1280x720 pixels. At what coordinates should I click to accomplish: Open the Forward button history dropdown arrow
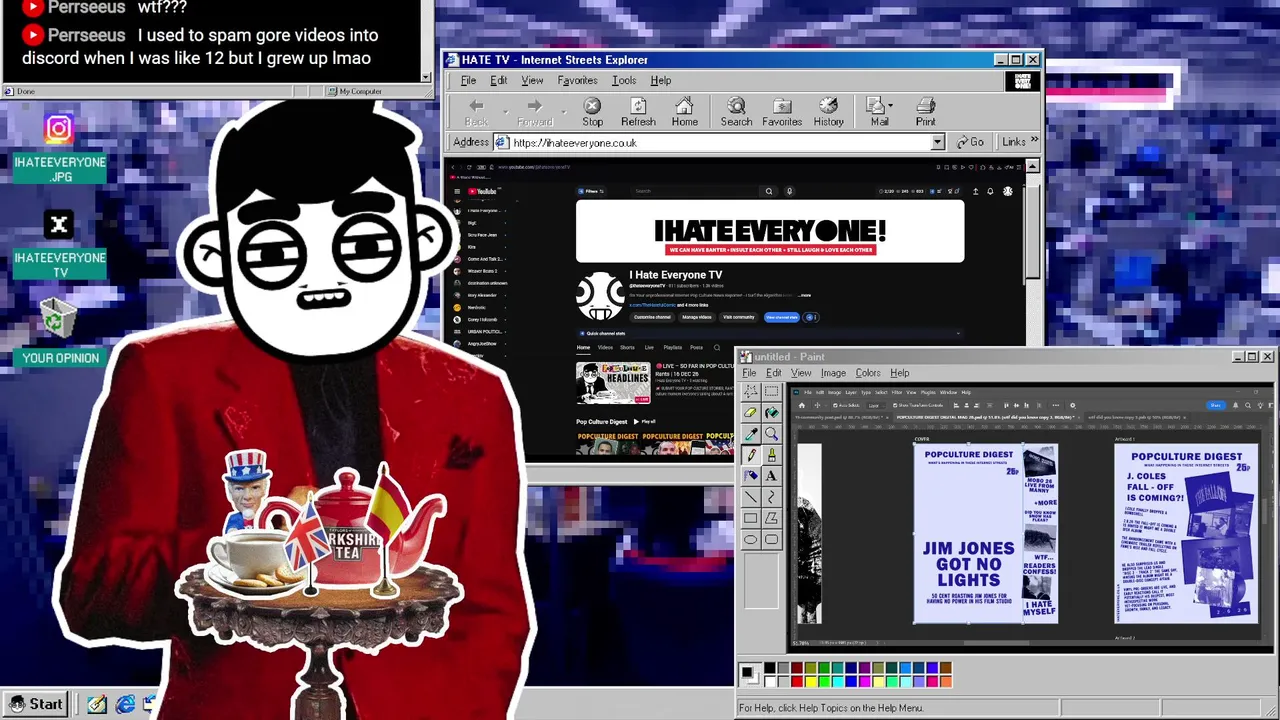pos(563,112)
